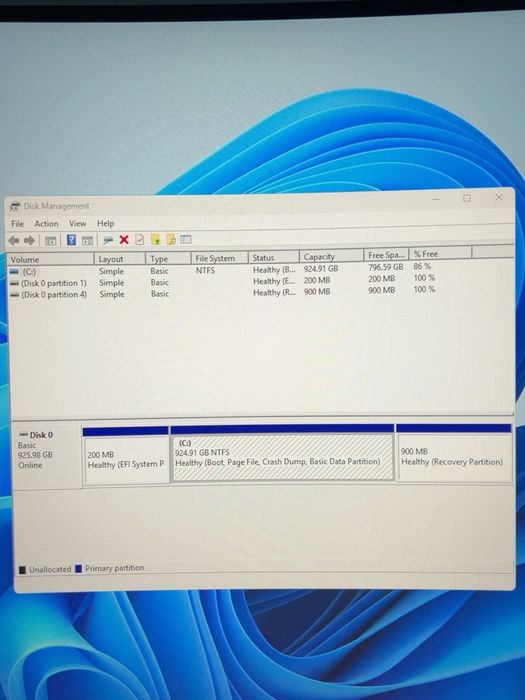This screenshot has width=525, height=700.
Task: Click the NTFS file system cell
Action: (x=205, y=271)
